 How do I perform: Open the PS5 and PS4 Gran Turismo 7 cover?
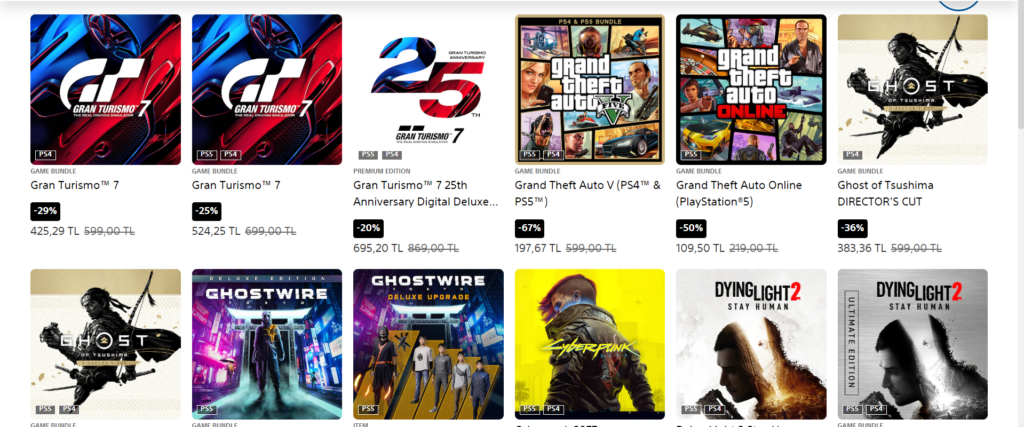tap(267, 89)
